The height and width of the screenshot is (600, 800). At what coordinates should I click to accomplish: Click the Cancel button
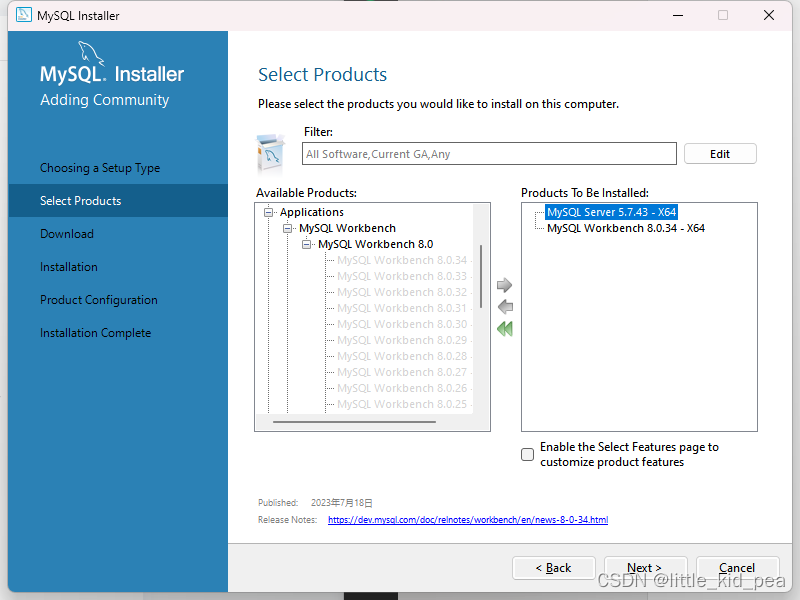(x=737, y=568)
